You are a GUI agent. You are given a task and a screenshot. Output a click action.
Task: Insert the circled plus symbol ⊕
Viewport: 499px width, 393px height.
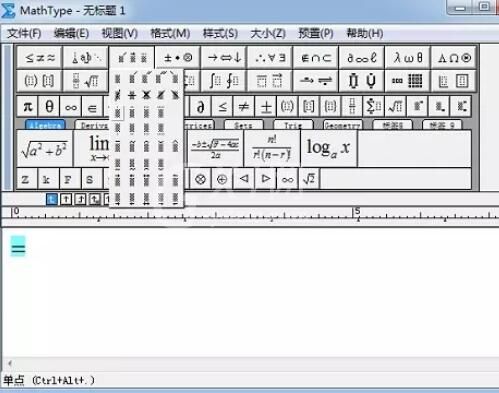click(222, 179)
